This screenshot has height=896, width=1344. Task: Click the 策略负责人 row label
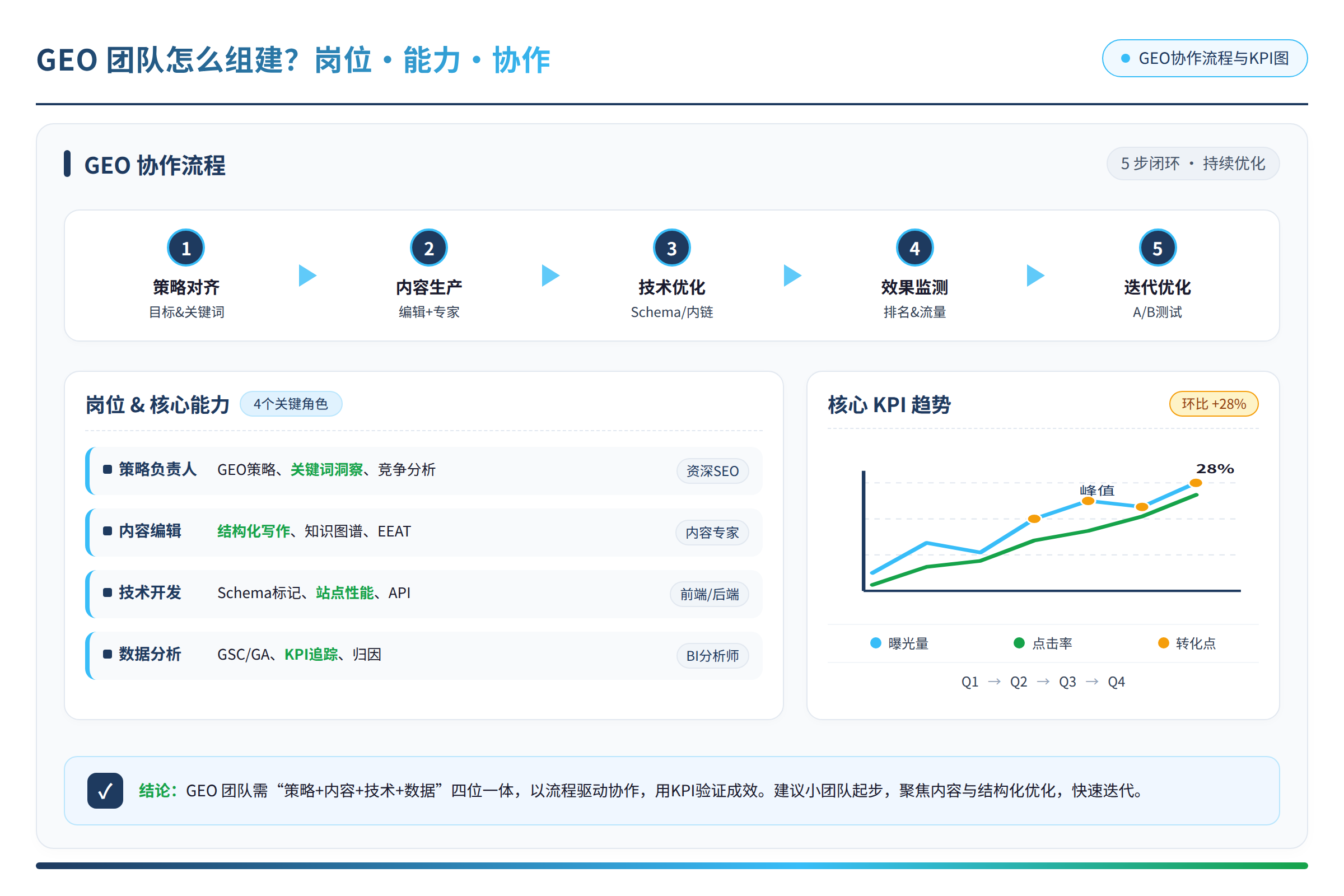click(x=158, y=469)
